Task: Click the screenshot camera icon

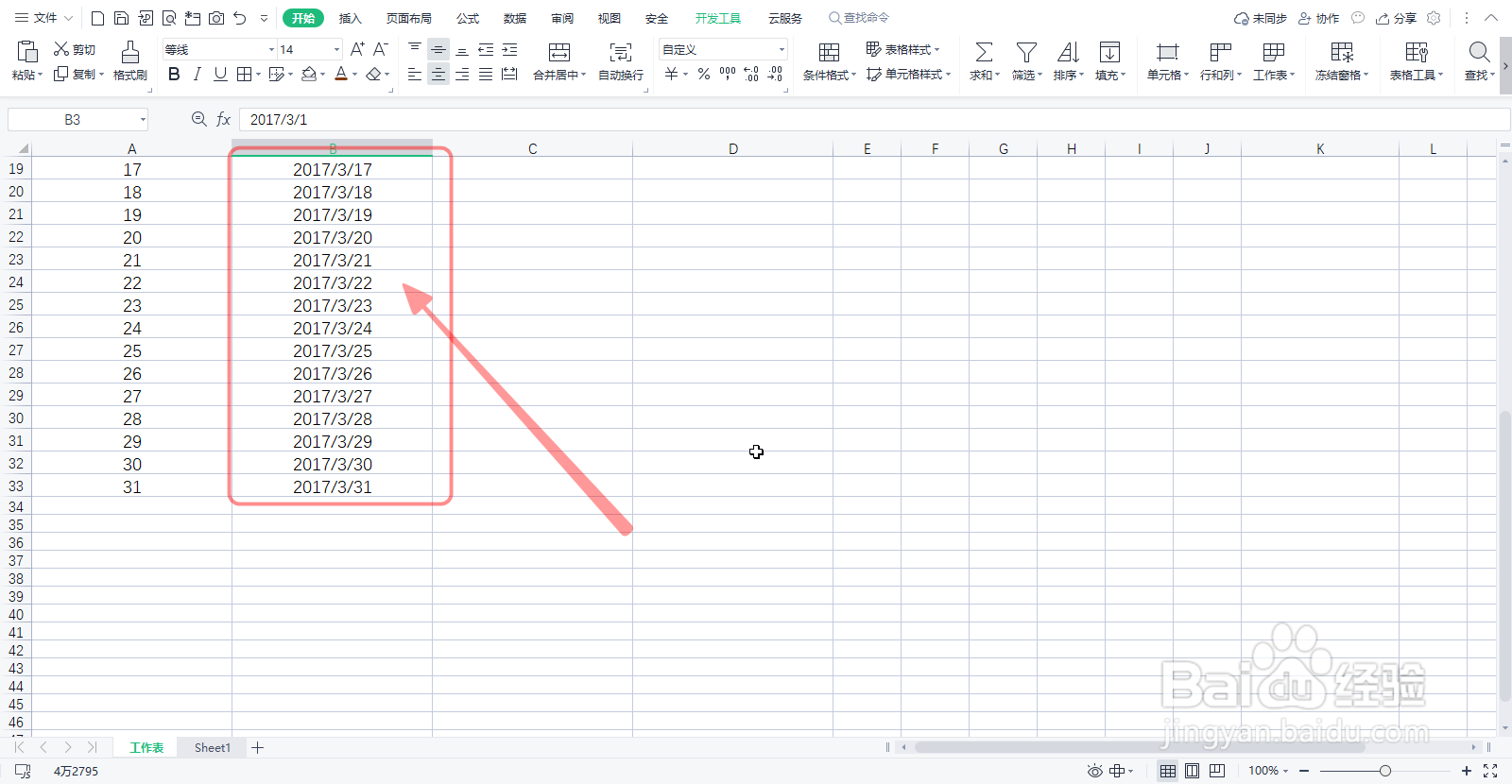Action: click(x=216, y=18)
